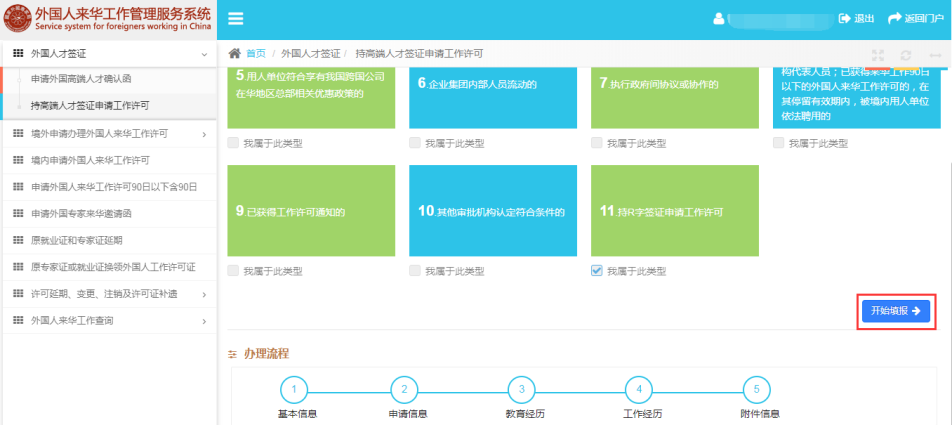
Task: Click the home icon in breadcrumb
Action: tap(234, 53)
